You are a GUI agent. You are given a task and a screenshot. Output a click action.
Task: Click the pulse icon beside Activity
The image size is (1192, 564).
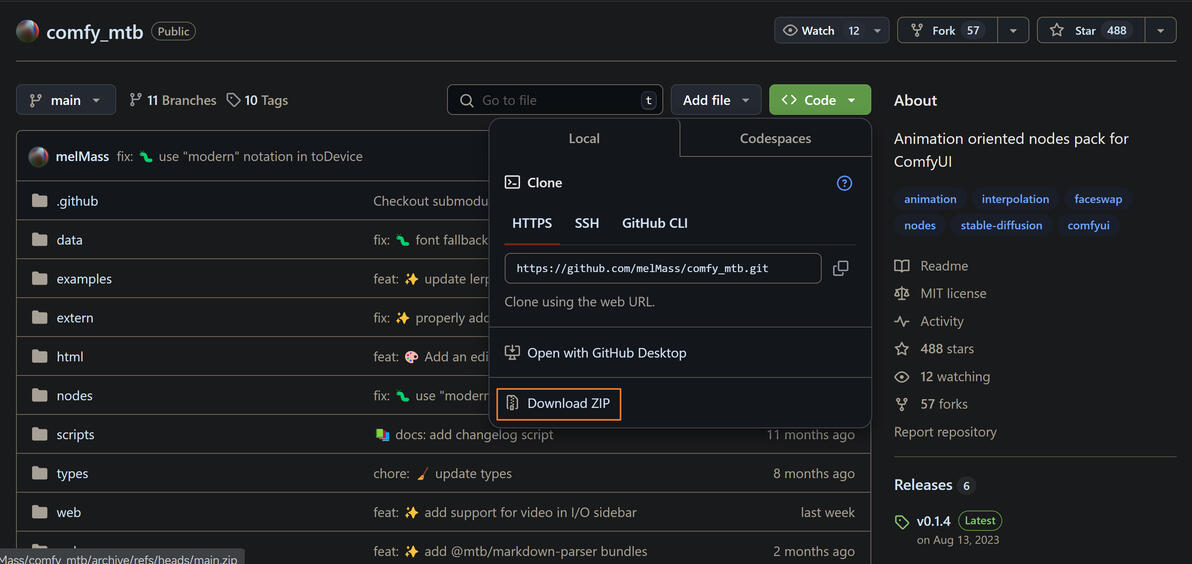tap(902, 322)
